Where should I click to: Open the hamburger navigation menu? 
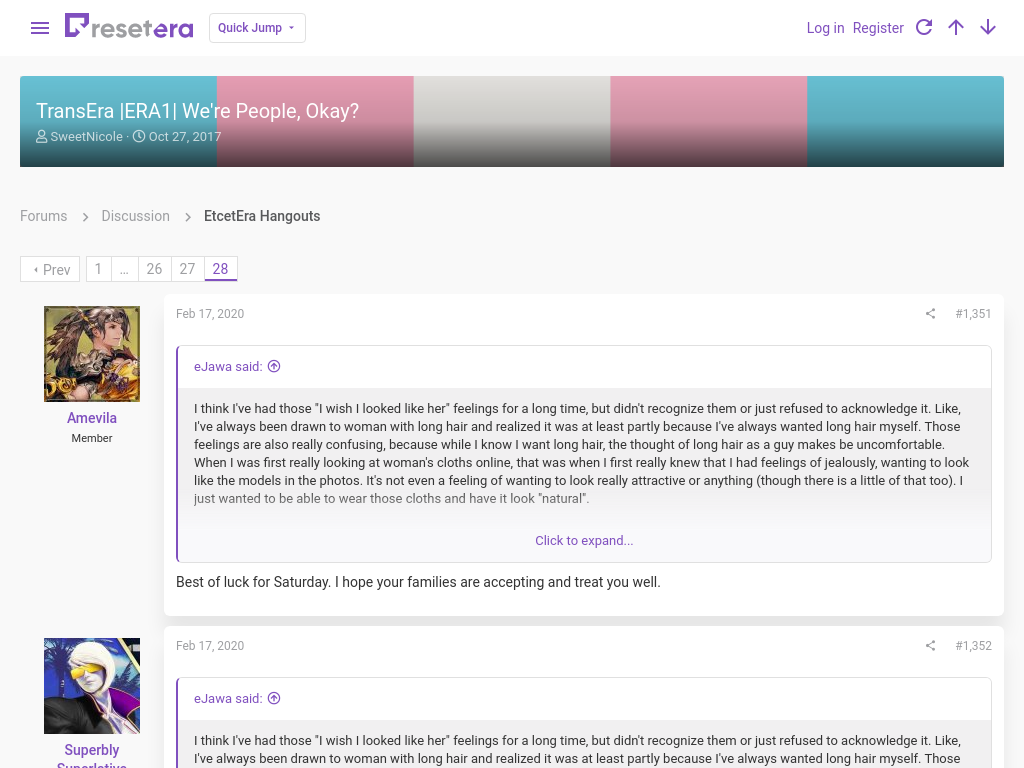click(x=40, y=28)
